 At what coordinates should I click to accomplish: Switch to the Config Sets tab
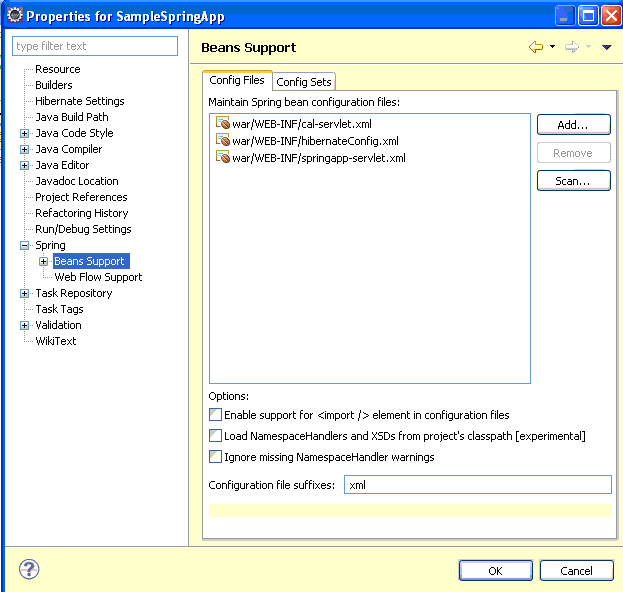pos(304,82)
